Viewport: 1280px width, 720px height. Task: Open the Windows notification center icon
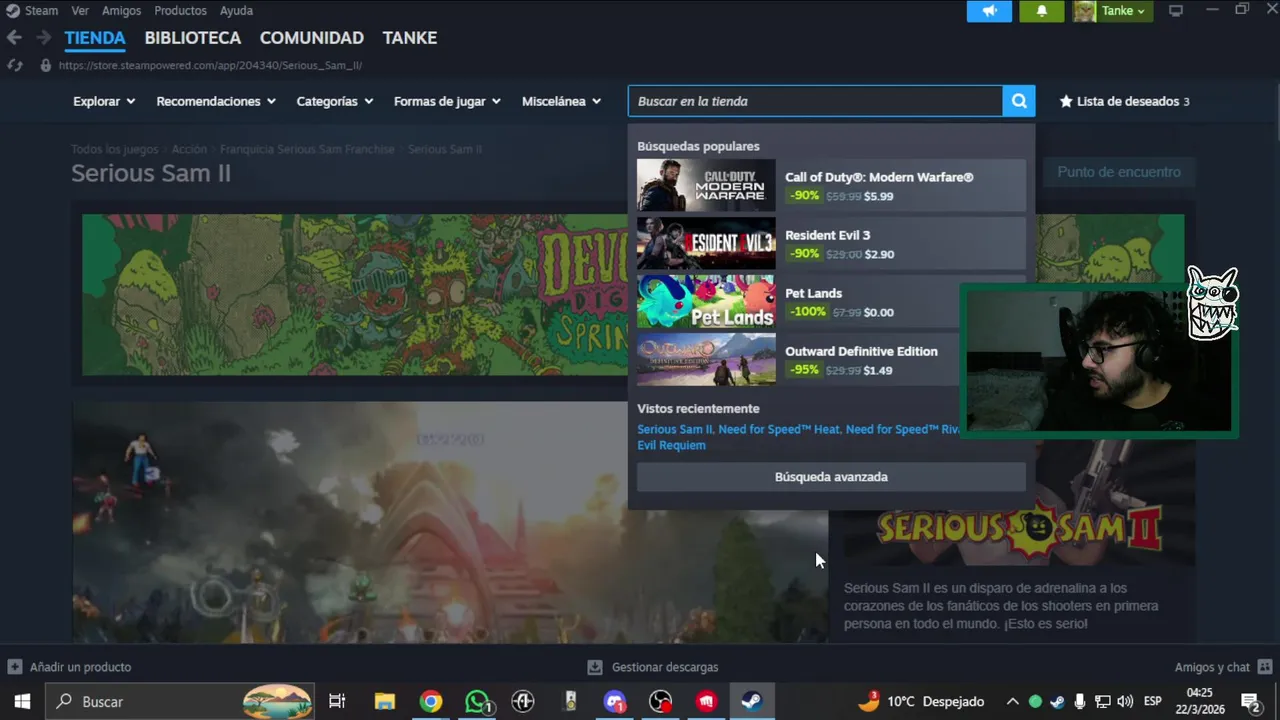tap(1250, 701)
